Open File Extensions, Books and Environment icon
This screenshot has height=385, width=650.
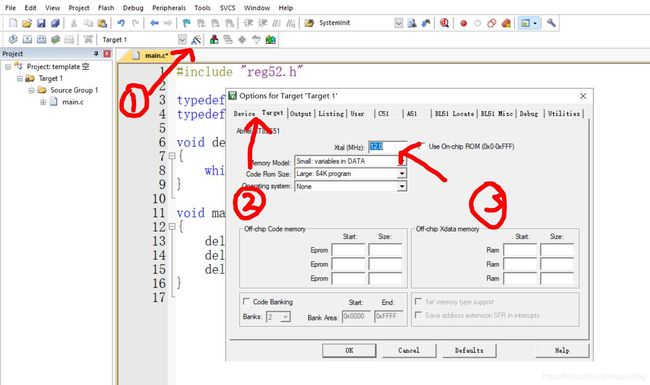(214, 40)
